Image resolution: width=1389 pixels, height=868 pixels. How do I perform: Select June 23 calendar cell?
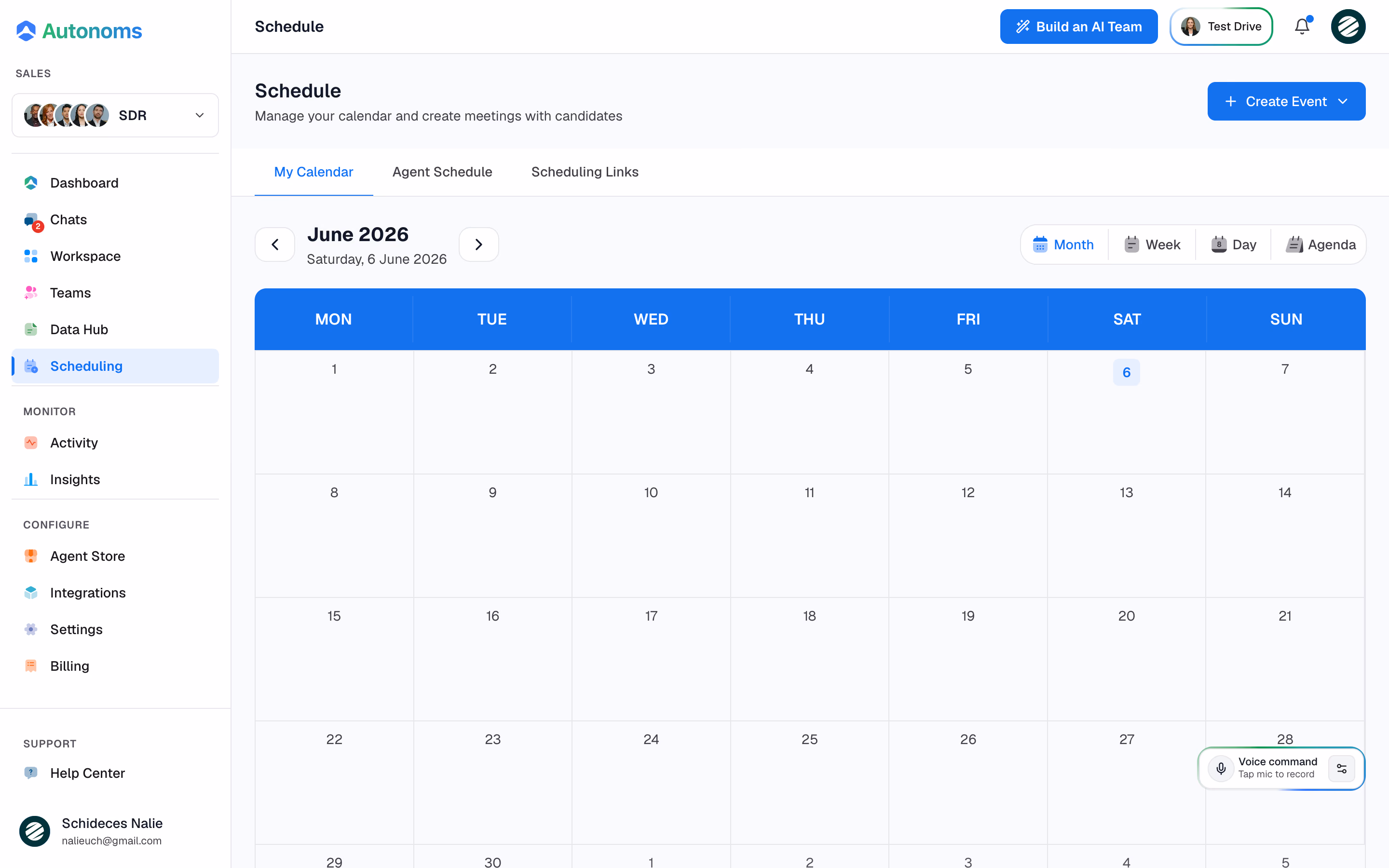point(492,782)
